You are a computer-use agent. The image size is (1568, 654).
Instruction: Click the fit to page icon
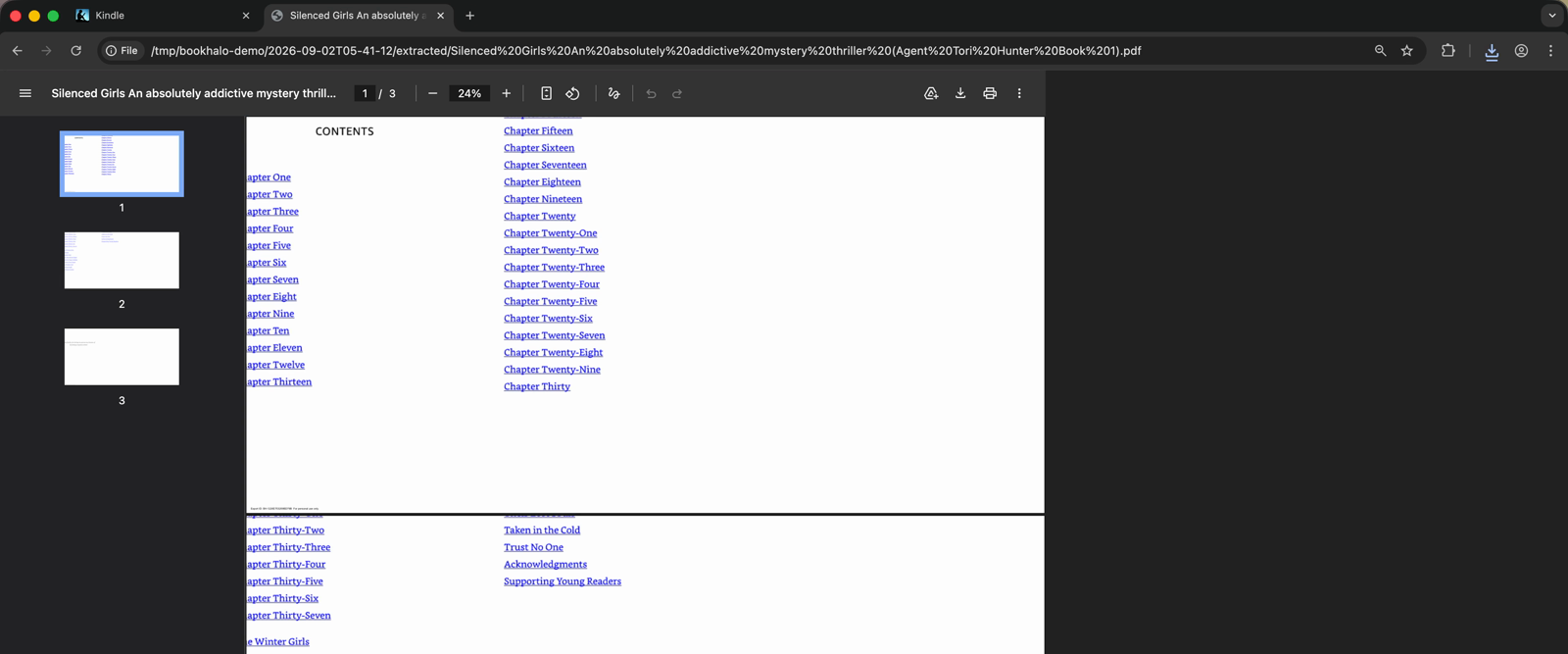[546, 93]
